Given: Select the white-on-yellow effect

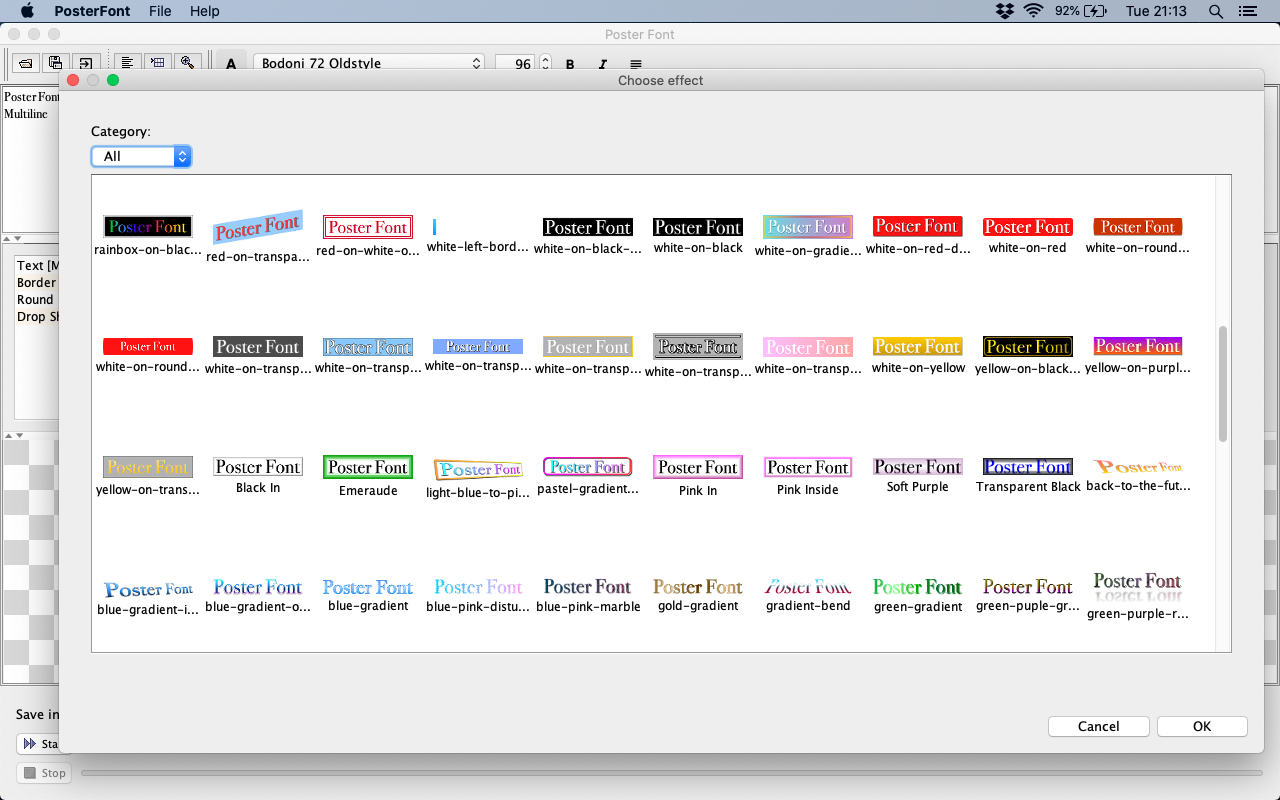Looking at the screenshot, I should point(918,346).
